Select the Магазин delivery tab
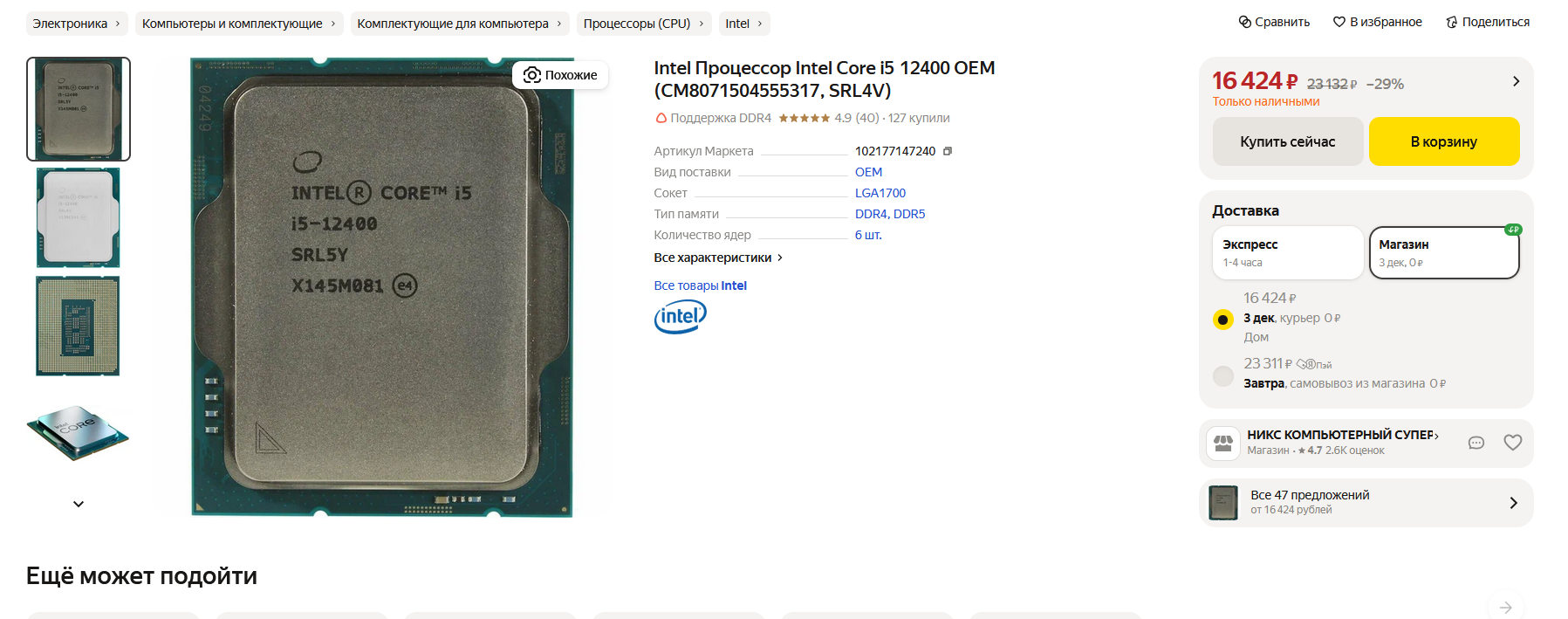The image size is (1568, 619). [x=1444, y=253]
